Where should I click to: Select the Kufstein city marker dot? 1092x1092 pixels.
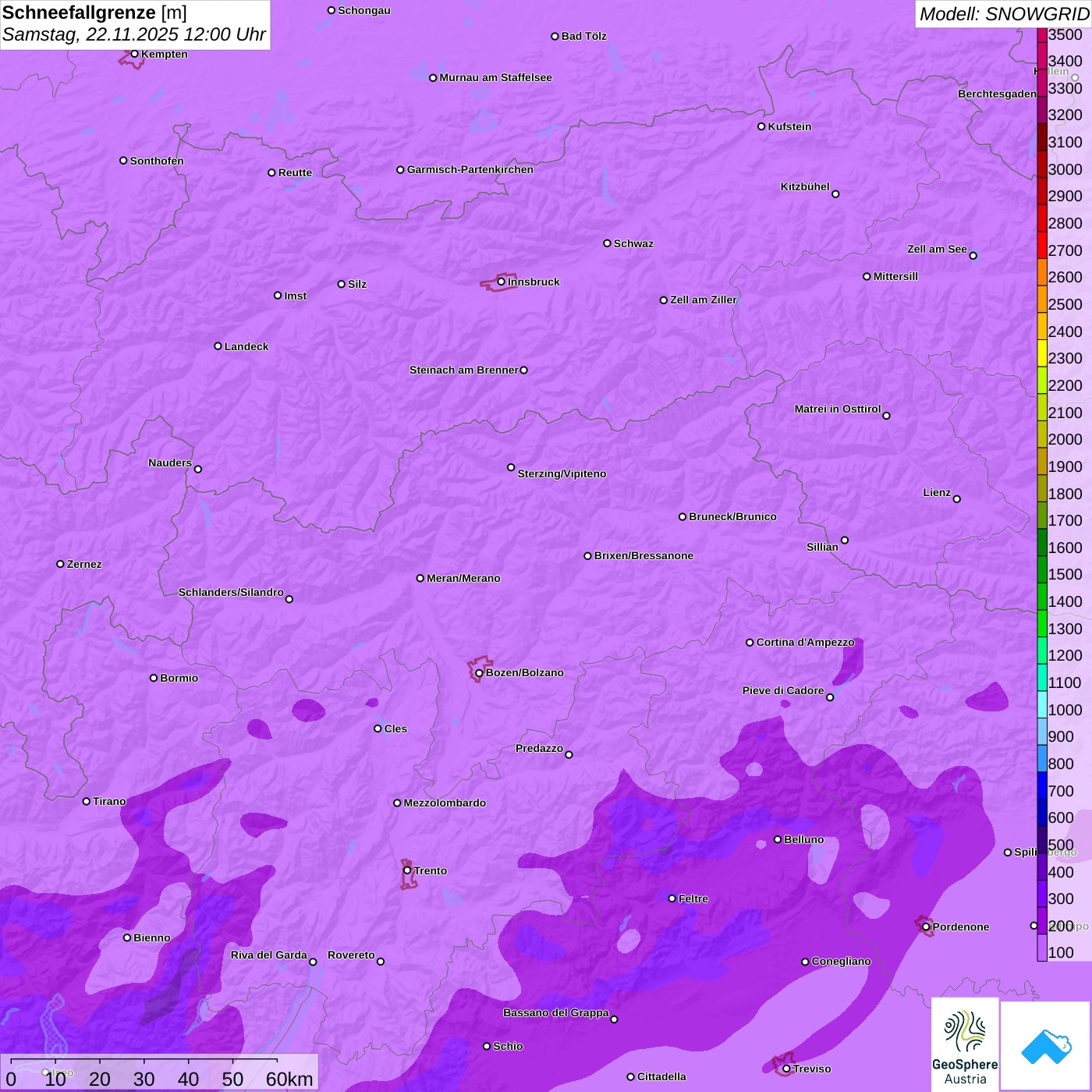point(761,126)
